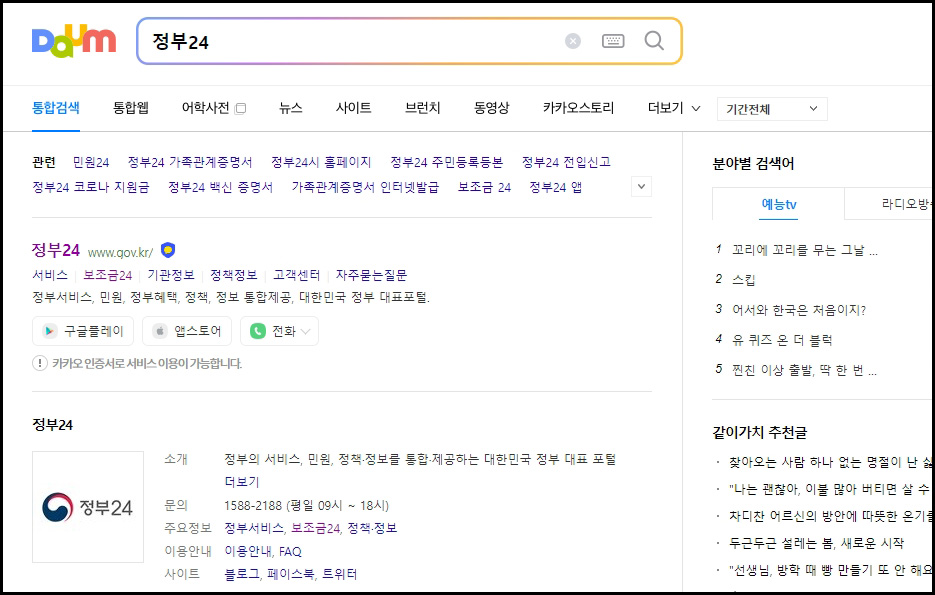Viewport: 935px width, 595px height.
Task: Open the 보조금24 sublink under the 정부24 result
Action: coord(107,275)
